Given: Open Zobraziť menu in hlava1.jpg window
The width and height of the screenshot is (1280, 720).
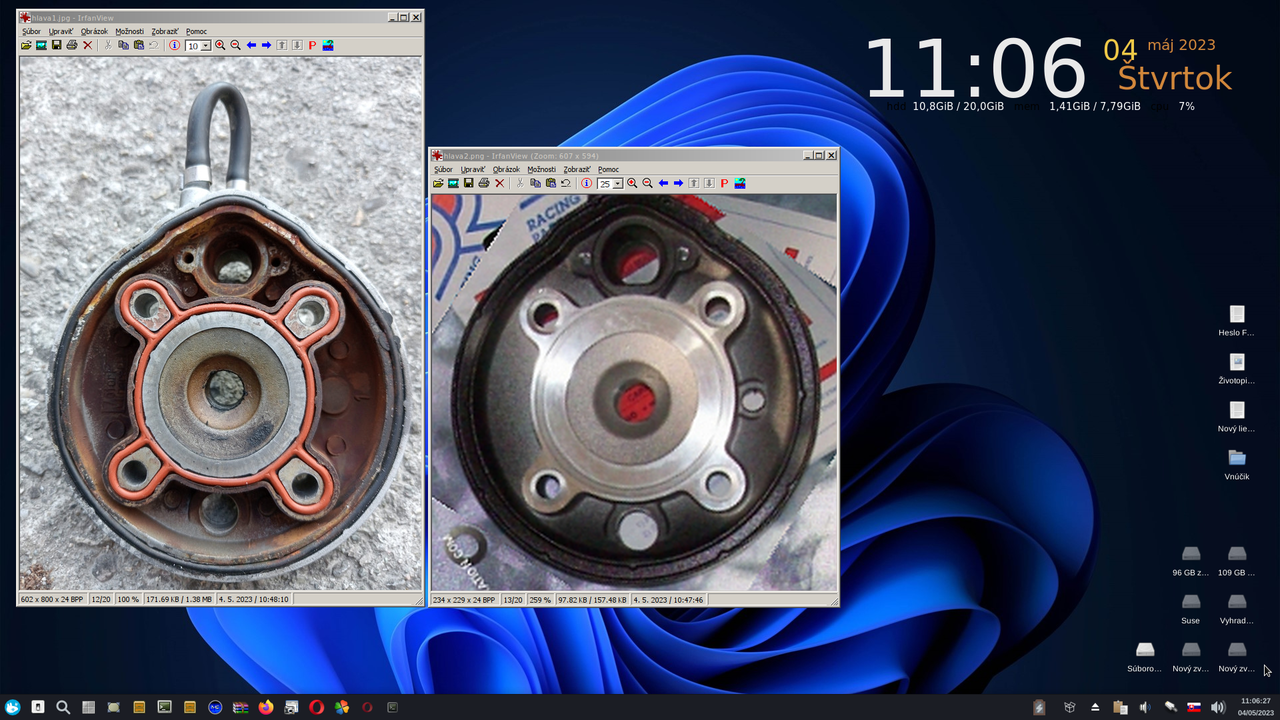Looking at the screenshot, I should point(165,31).
